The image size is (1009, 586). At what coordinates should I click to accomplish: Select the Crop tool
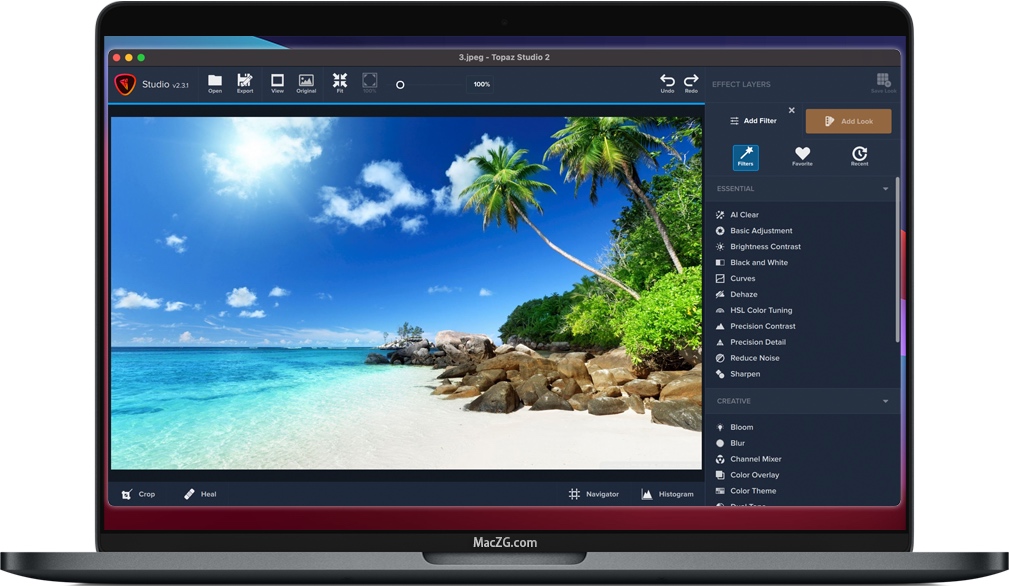pos(138,494)
